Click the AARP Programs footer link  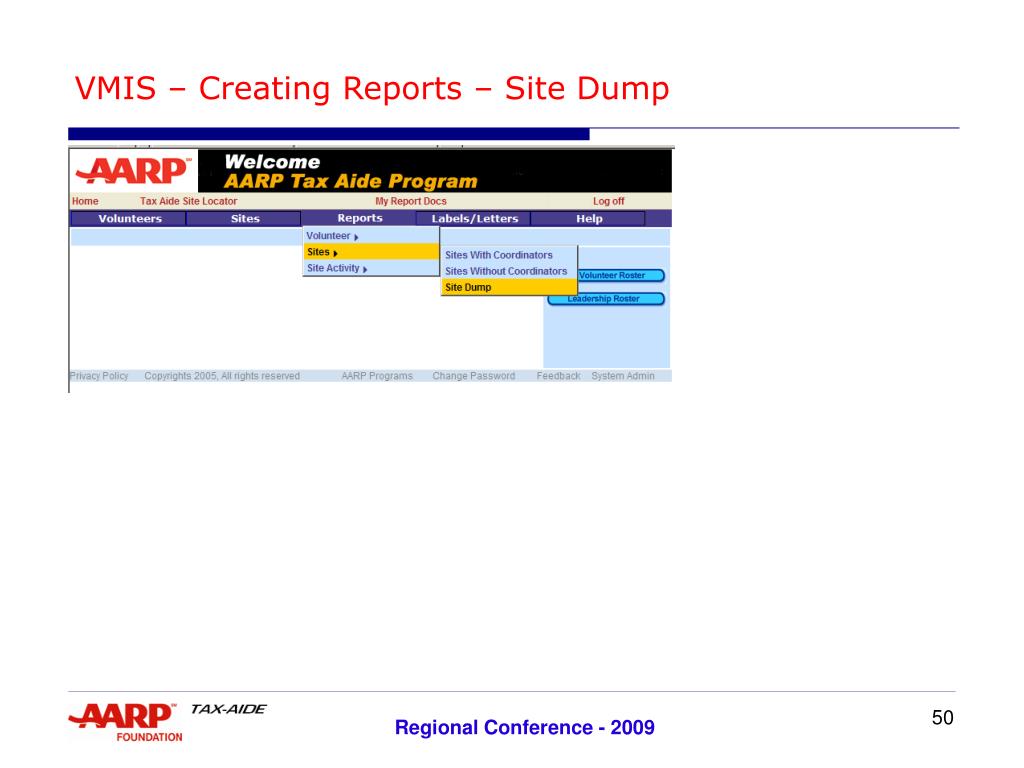point(377,376)
